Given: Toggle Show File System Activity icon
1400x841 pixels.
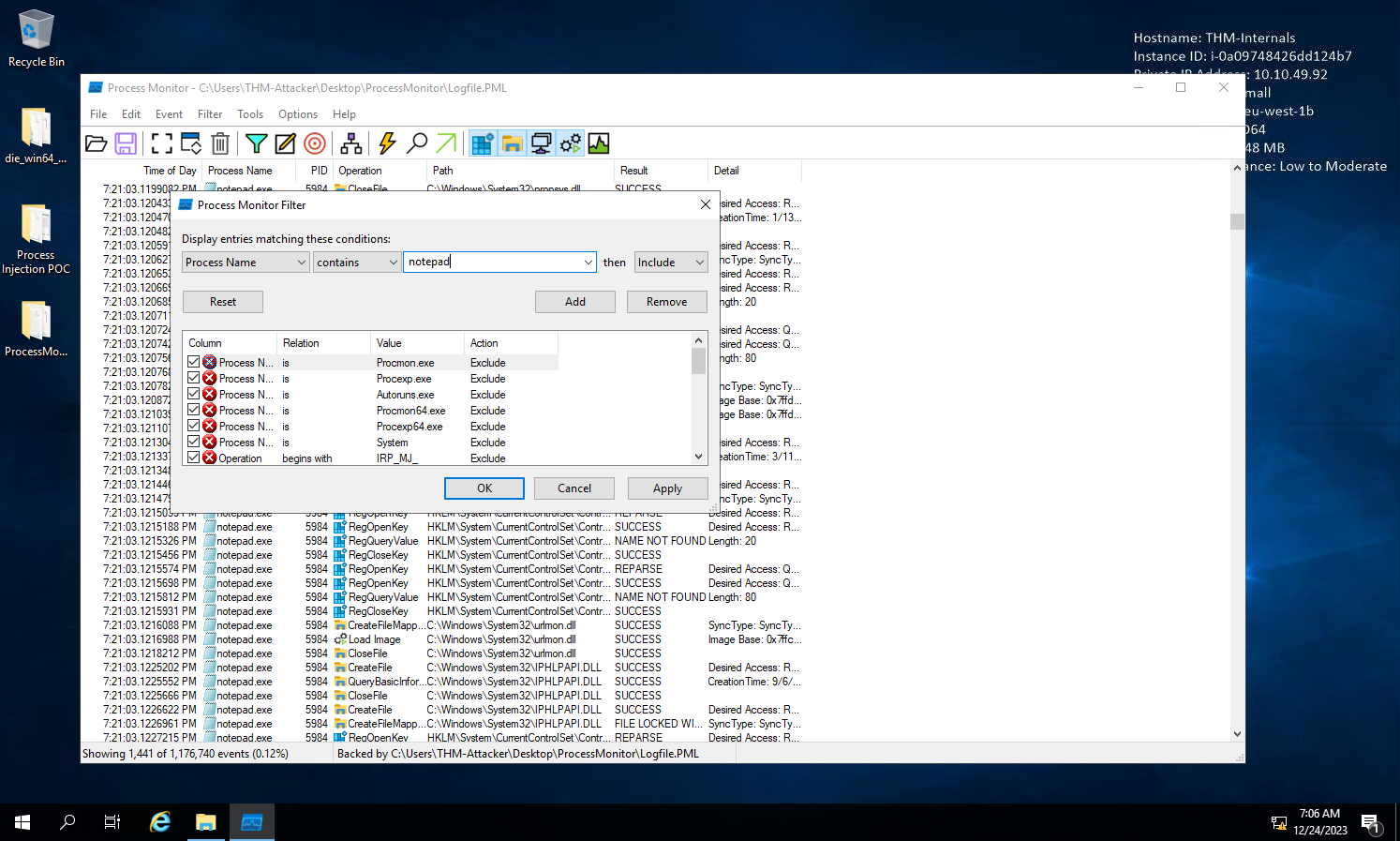Looking at the screenshot, I should (x=512, y=143).
